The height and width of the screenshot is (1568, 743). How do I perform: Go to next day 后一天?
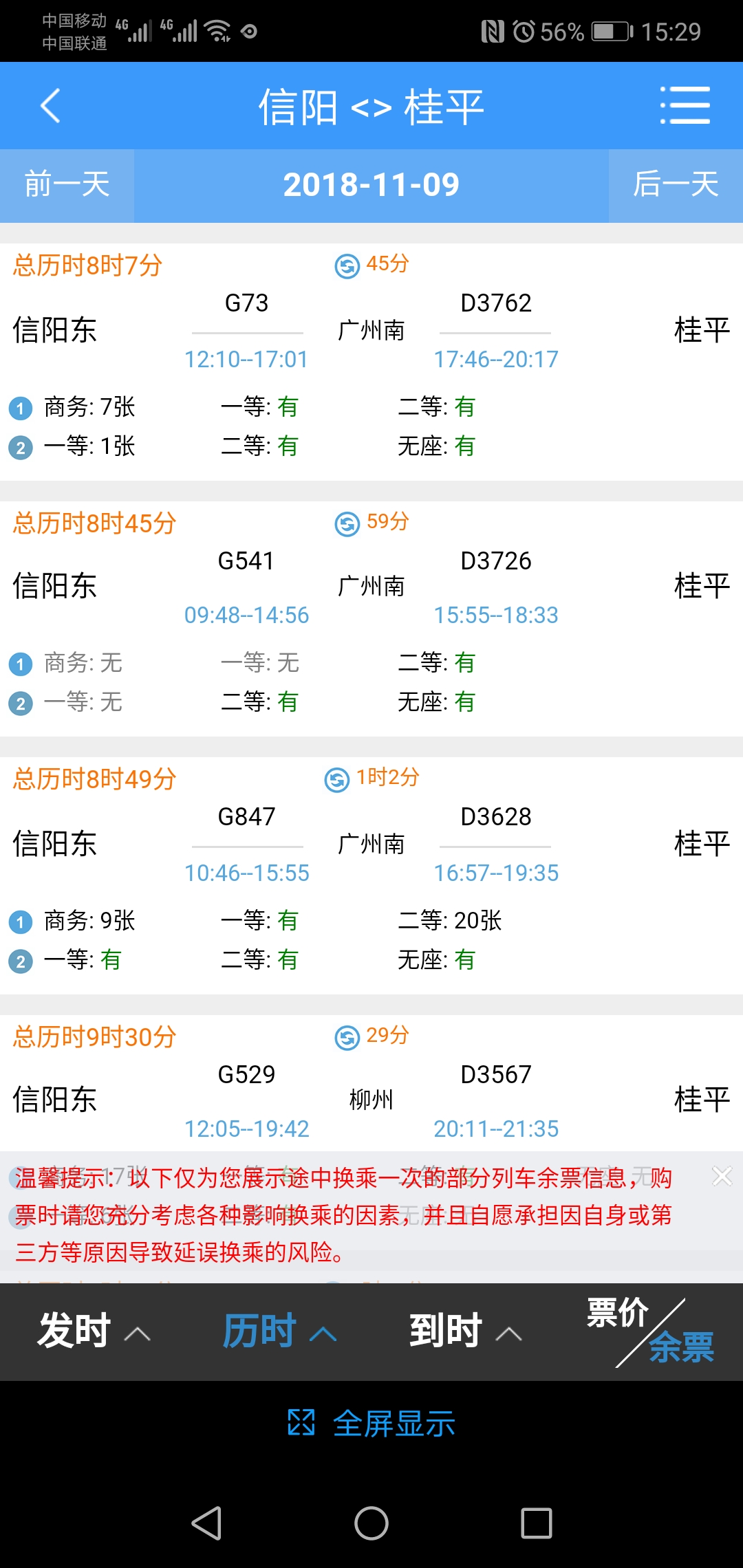[x=676, y=185]
